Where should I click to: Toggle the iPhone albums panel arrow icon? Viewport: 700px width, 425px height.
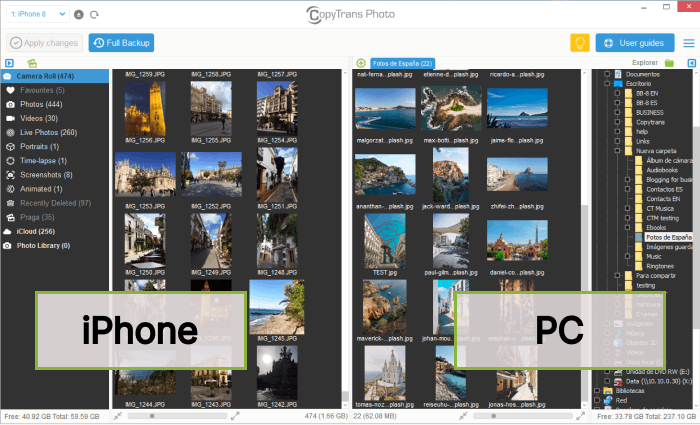9,63
